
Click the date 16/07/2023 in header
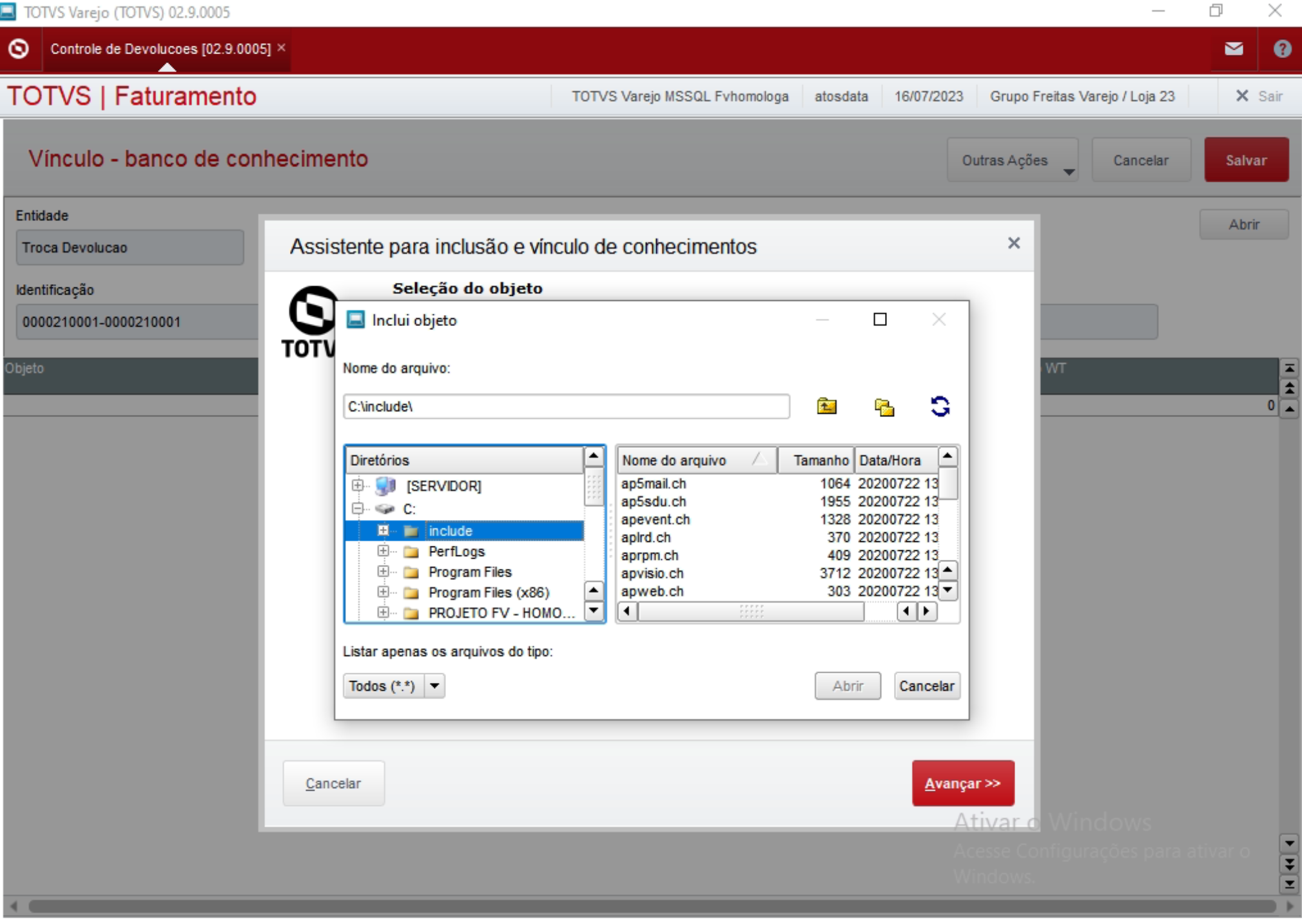(x=928, y=96)
